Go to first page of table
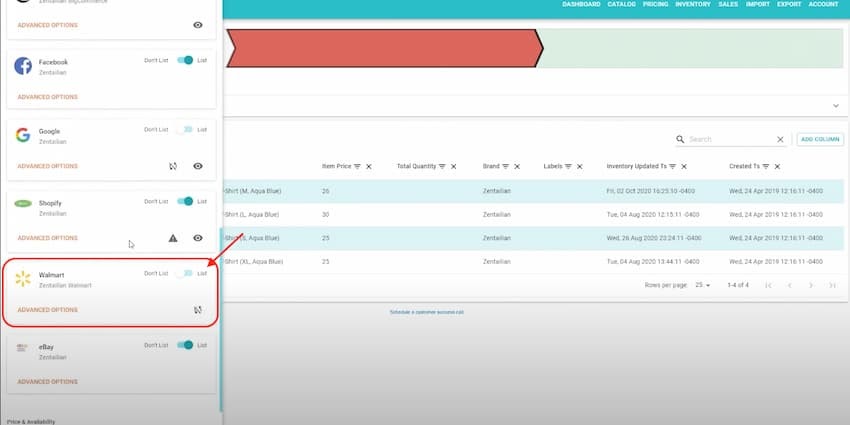The height and width of the screenshot is (425, 850). 768,285
